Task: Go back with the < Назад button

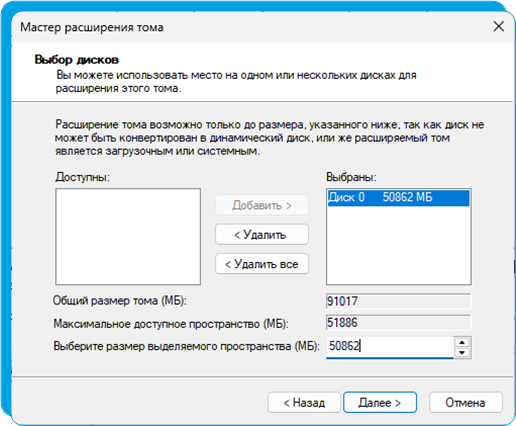Action: (x=304, y=402)
